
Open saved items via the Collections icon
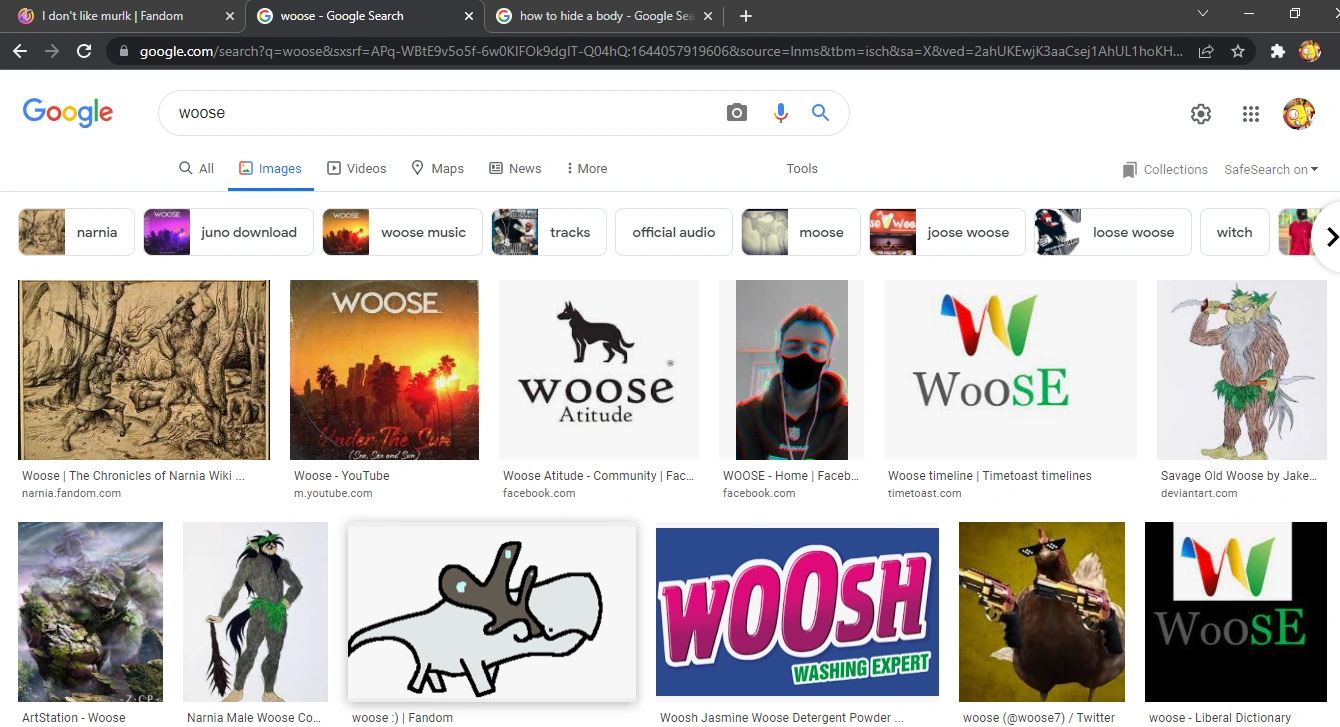(x=1164, y=169)
